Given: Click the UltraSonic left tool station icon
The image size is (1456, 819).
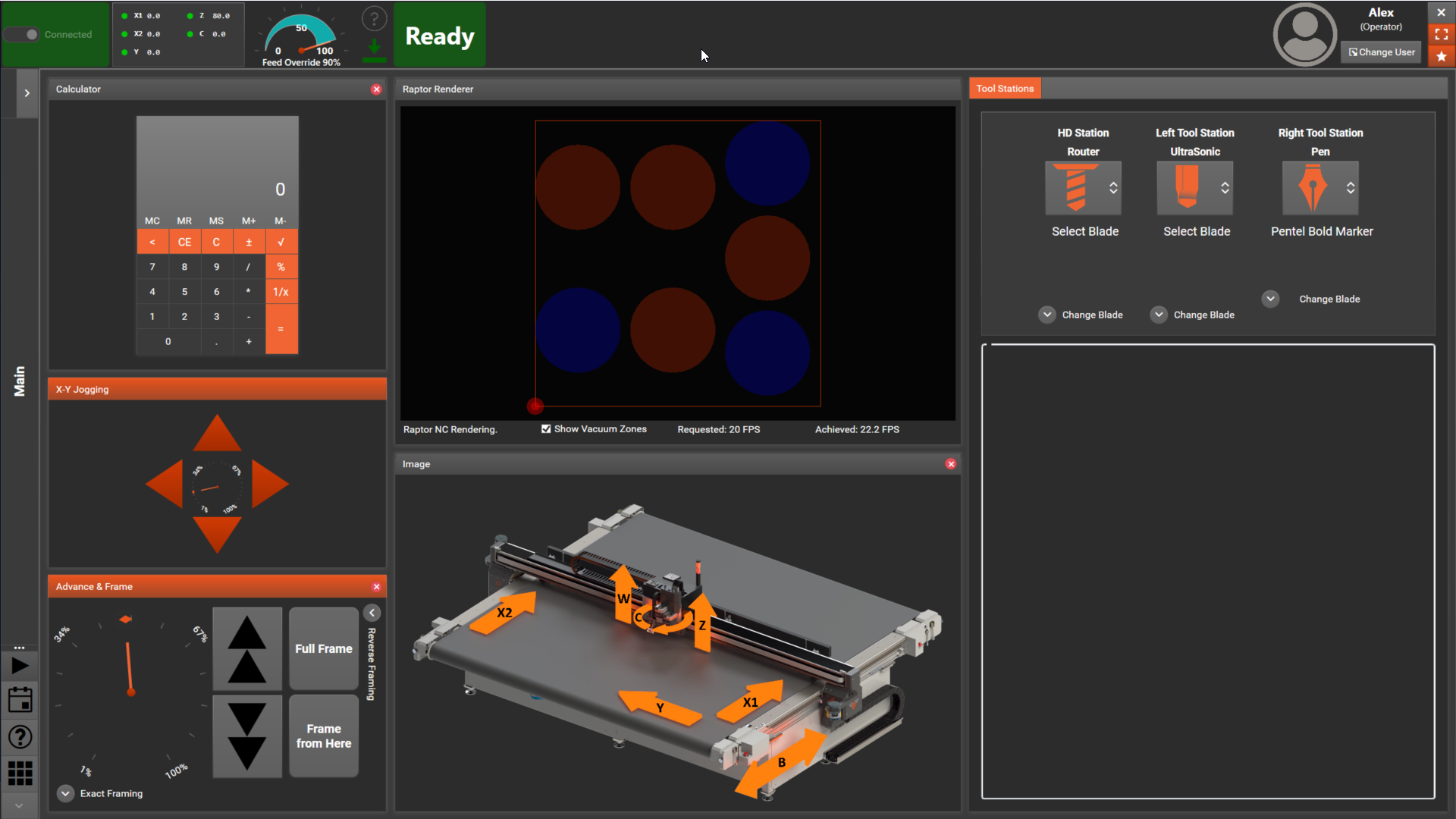Looking at the screenshot, I should tap(1187, 187).
